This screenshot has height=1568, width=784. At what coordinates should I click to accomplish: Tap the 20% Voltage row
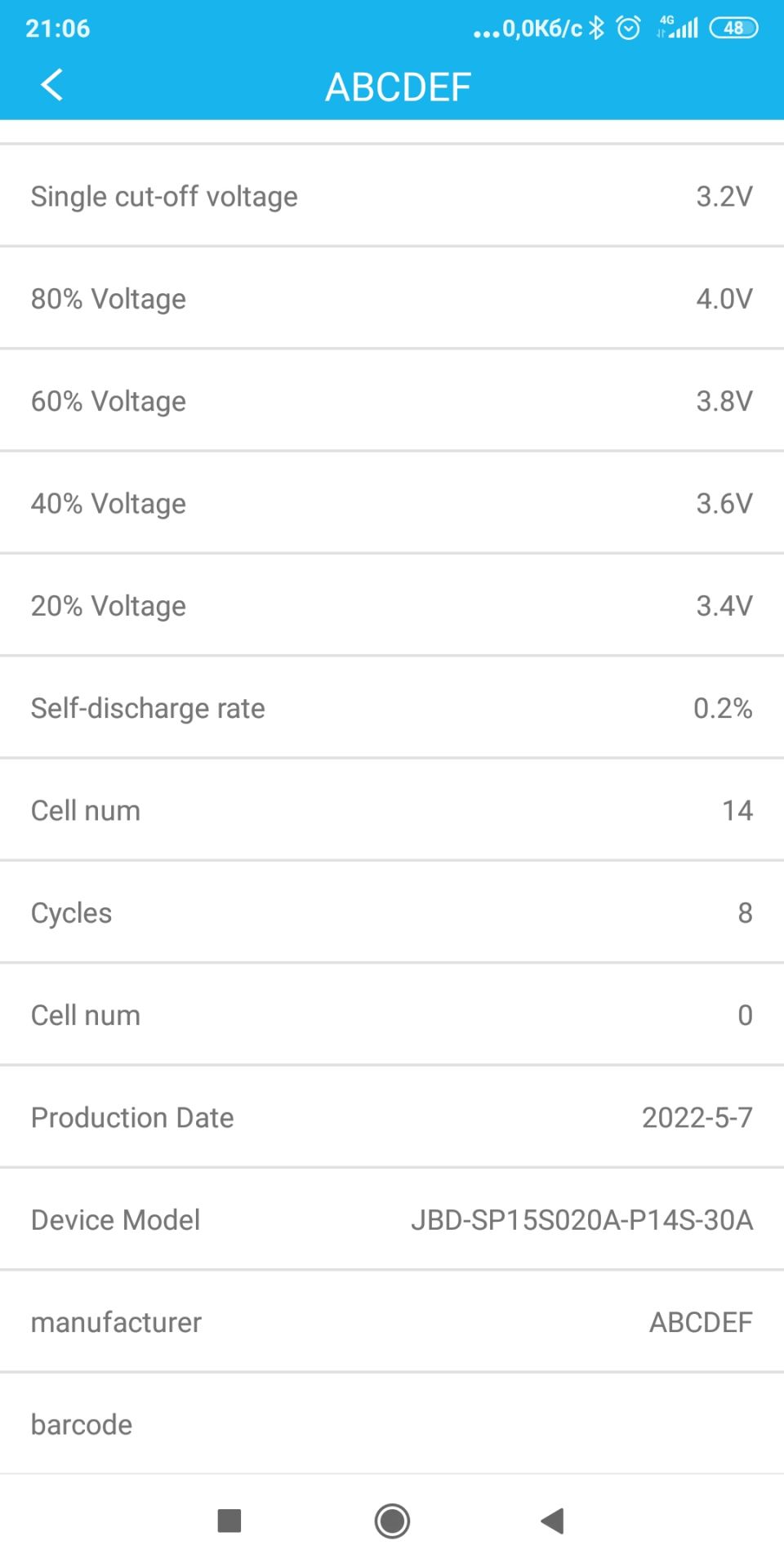point(392,606)
